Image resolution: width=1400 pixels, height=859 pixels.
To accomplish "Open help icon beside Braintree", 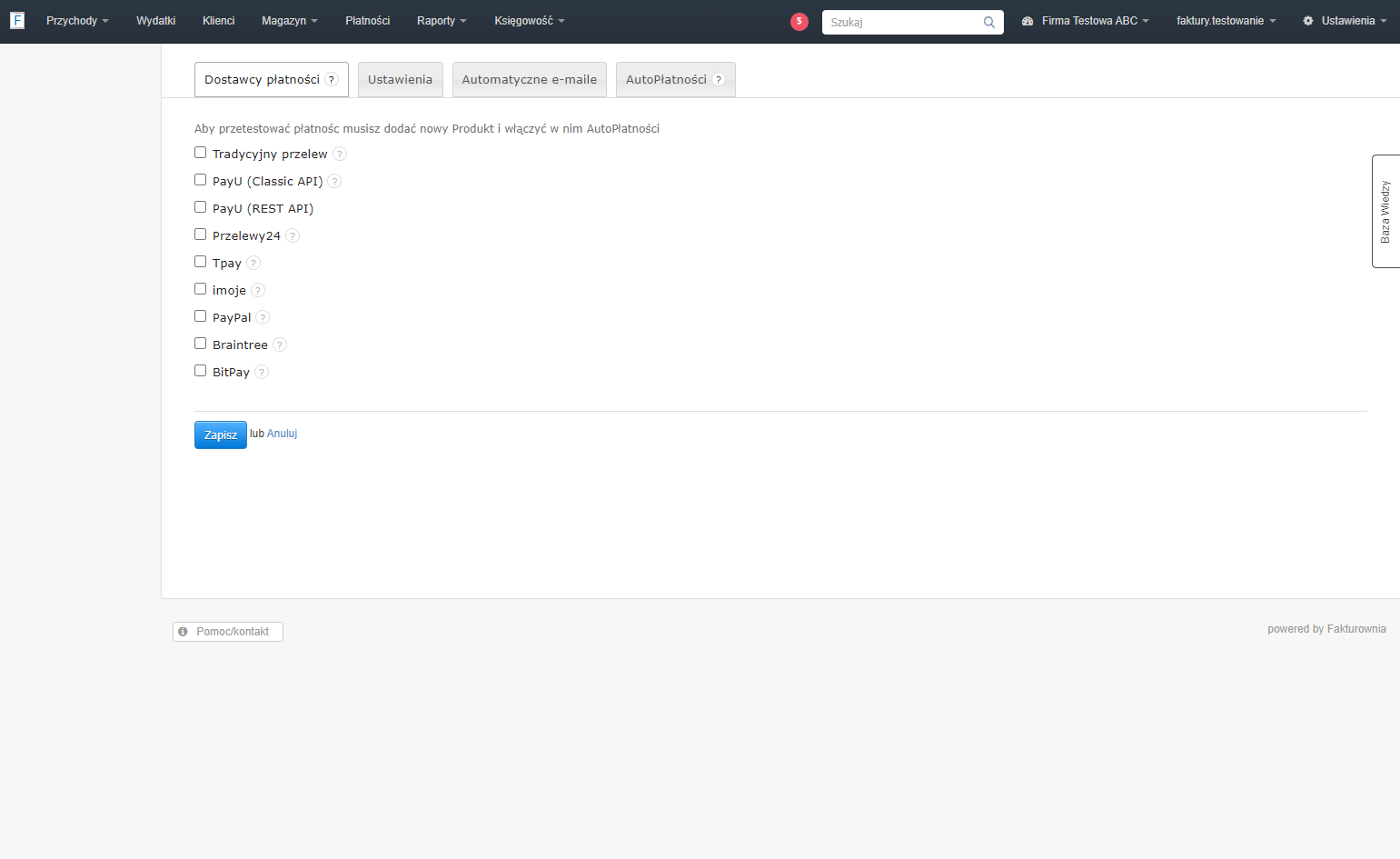I will (x=280, y=345).
